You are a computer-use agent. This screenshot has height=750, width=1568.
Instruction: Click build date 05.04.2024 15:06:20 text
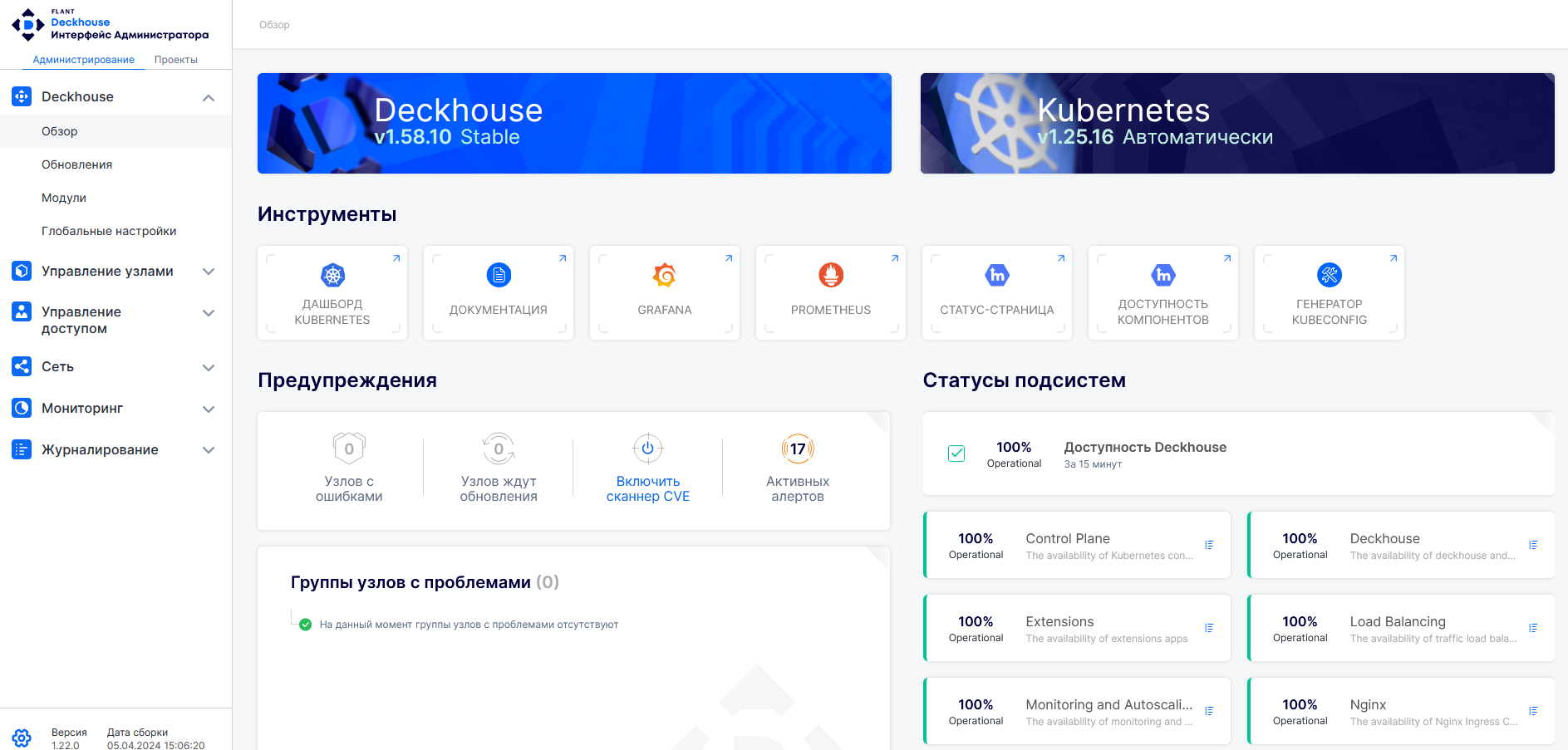[x=155, y=745]
